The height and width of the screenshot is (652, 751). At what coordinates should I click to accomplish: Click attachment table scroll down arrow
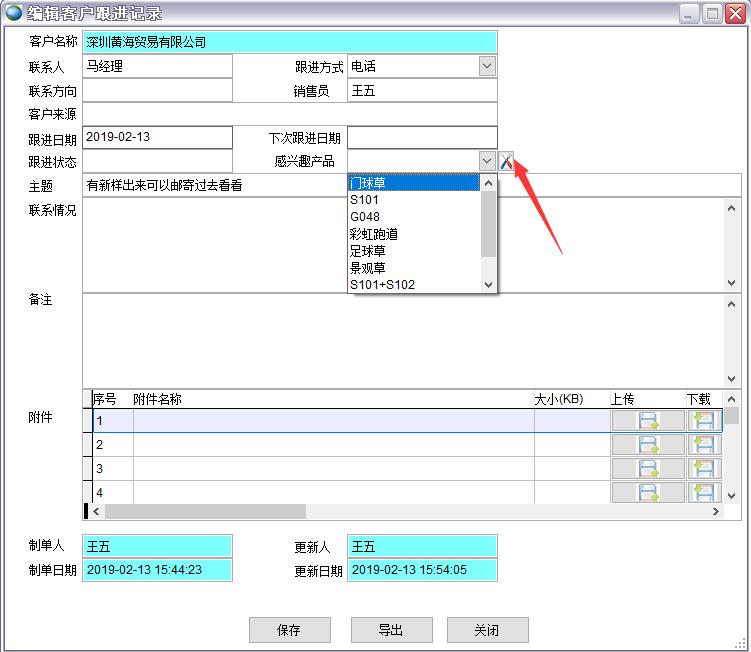pyautogui.click(x=731, y=495)
